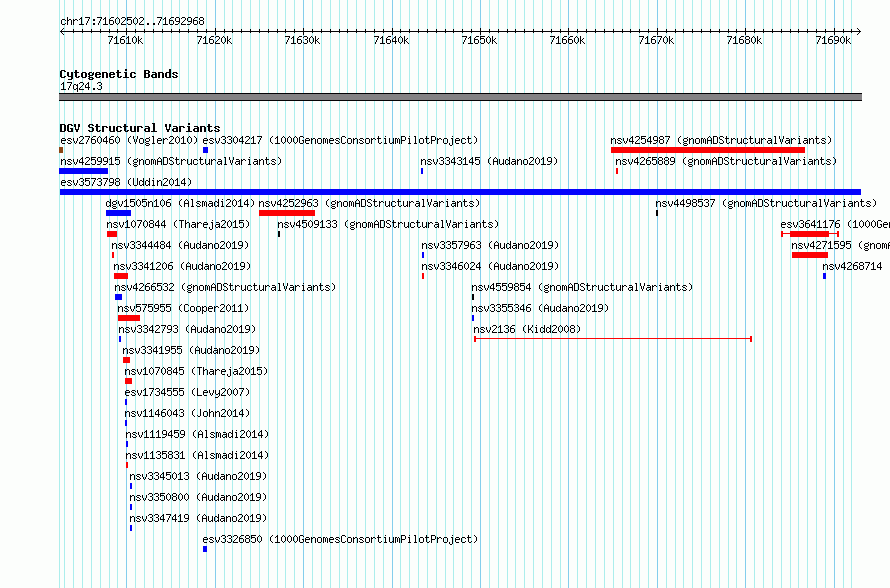Click the 71610k ruler position
Image resolution: width=890 pixels, height=588 pixels.
tap(125, 40)
